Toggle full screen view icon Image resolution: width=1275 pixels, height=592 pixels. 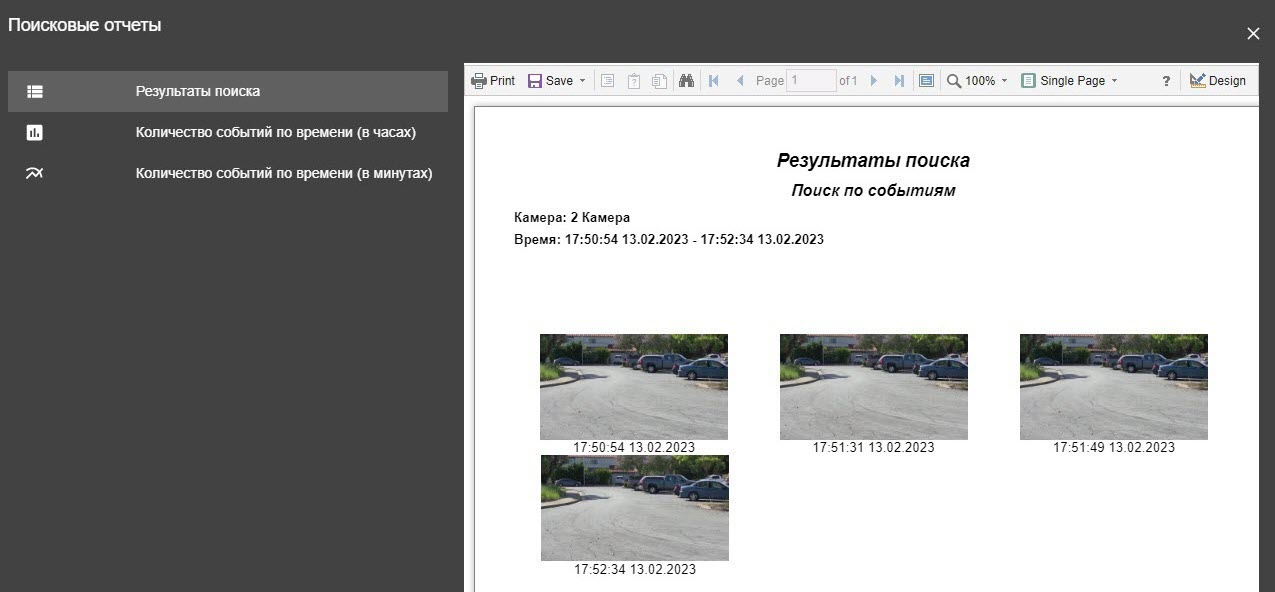(x=926, y=81)
